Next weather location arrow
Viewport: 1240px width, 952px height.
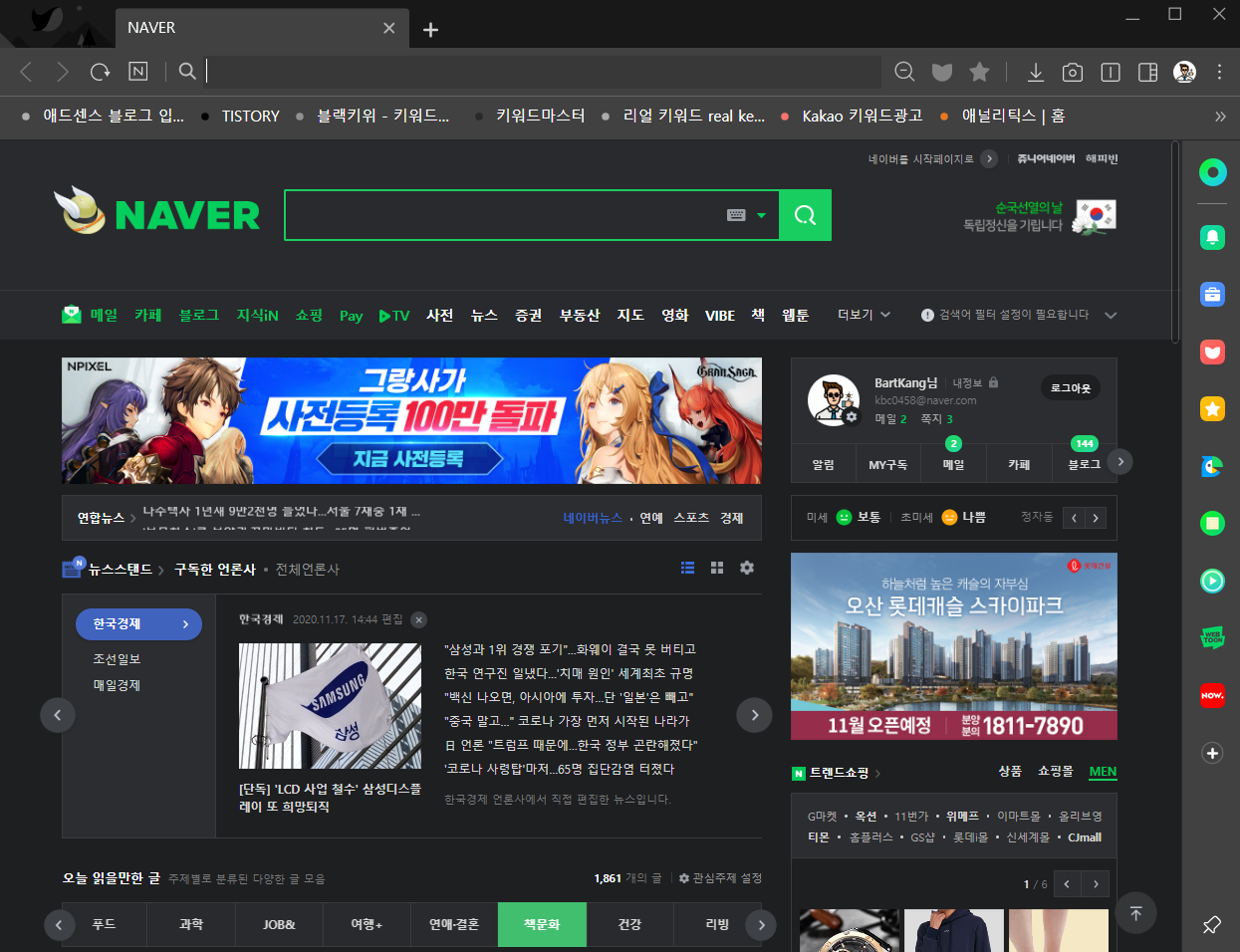pos(1096,518)
